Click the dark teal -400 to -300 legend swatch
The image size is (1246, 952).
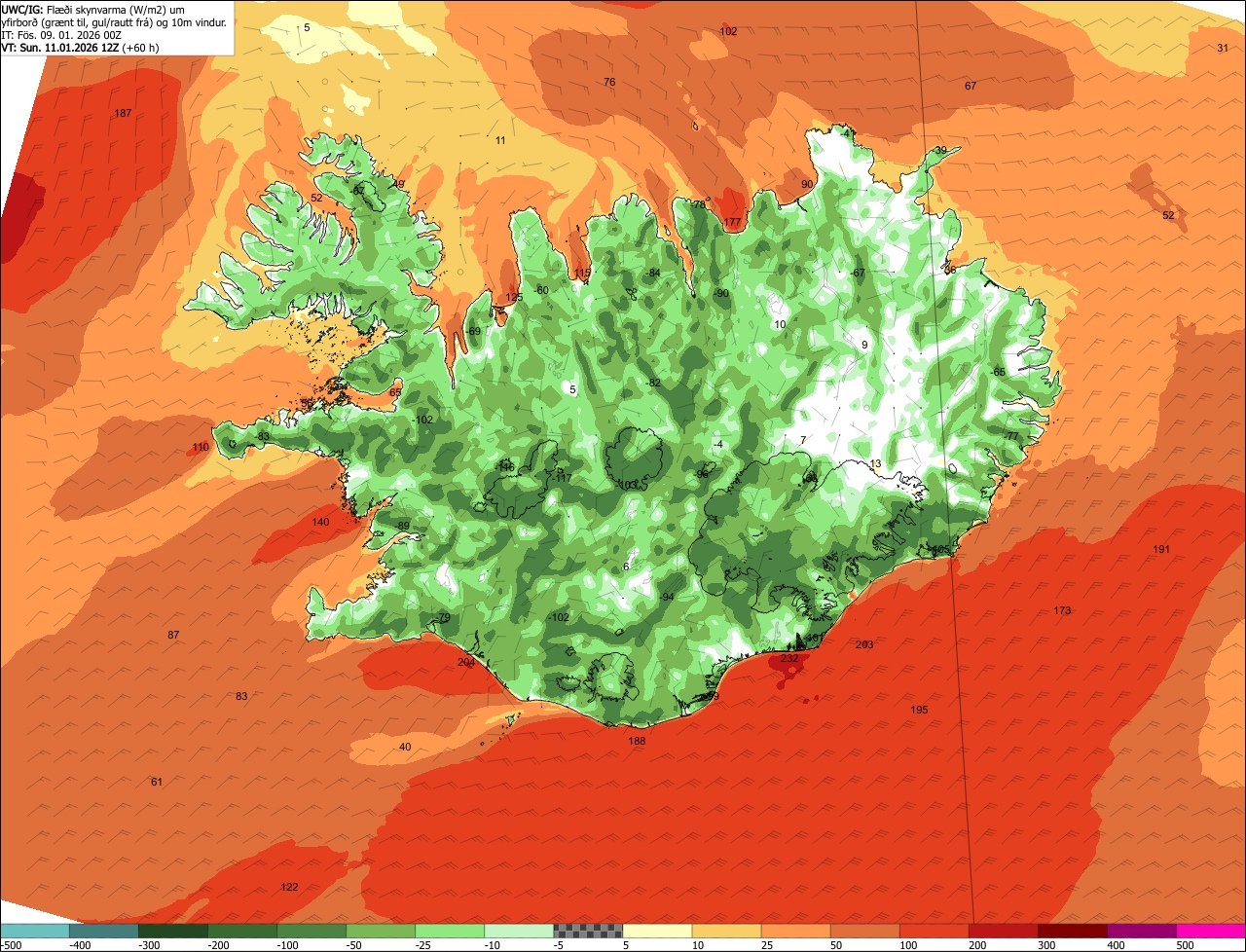103,930
